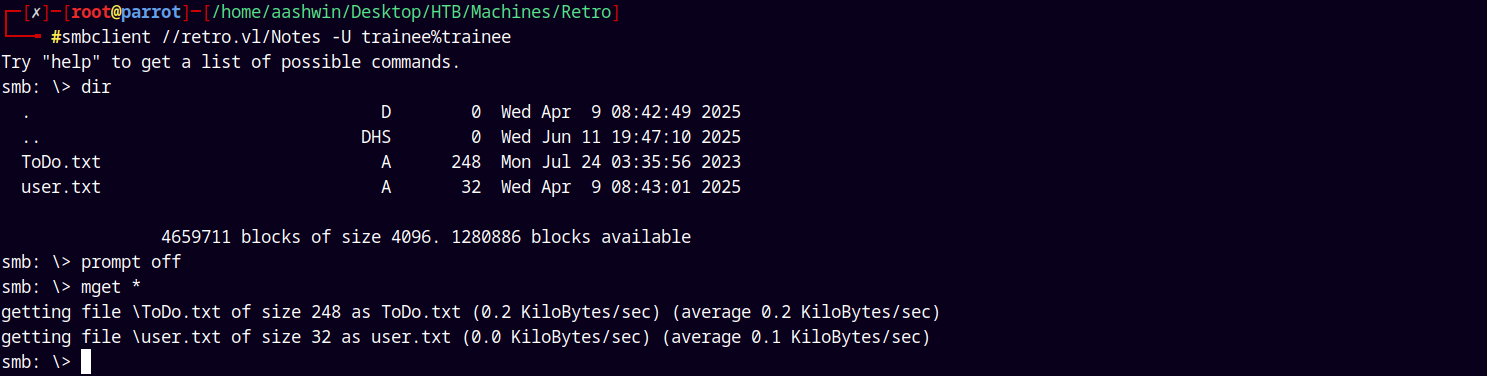Click the working directory path /home/aashwin/Desktop/HTB/Machines/Retro
This screenshot has width=1487, height=376.
tap(411, 12)
